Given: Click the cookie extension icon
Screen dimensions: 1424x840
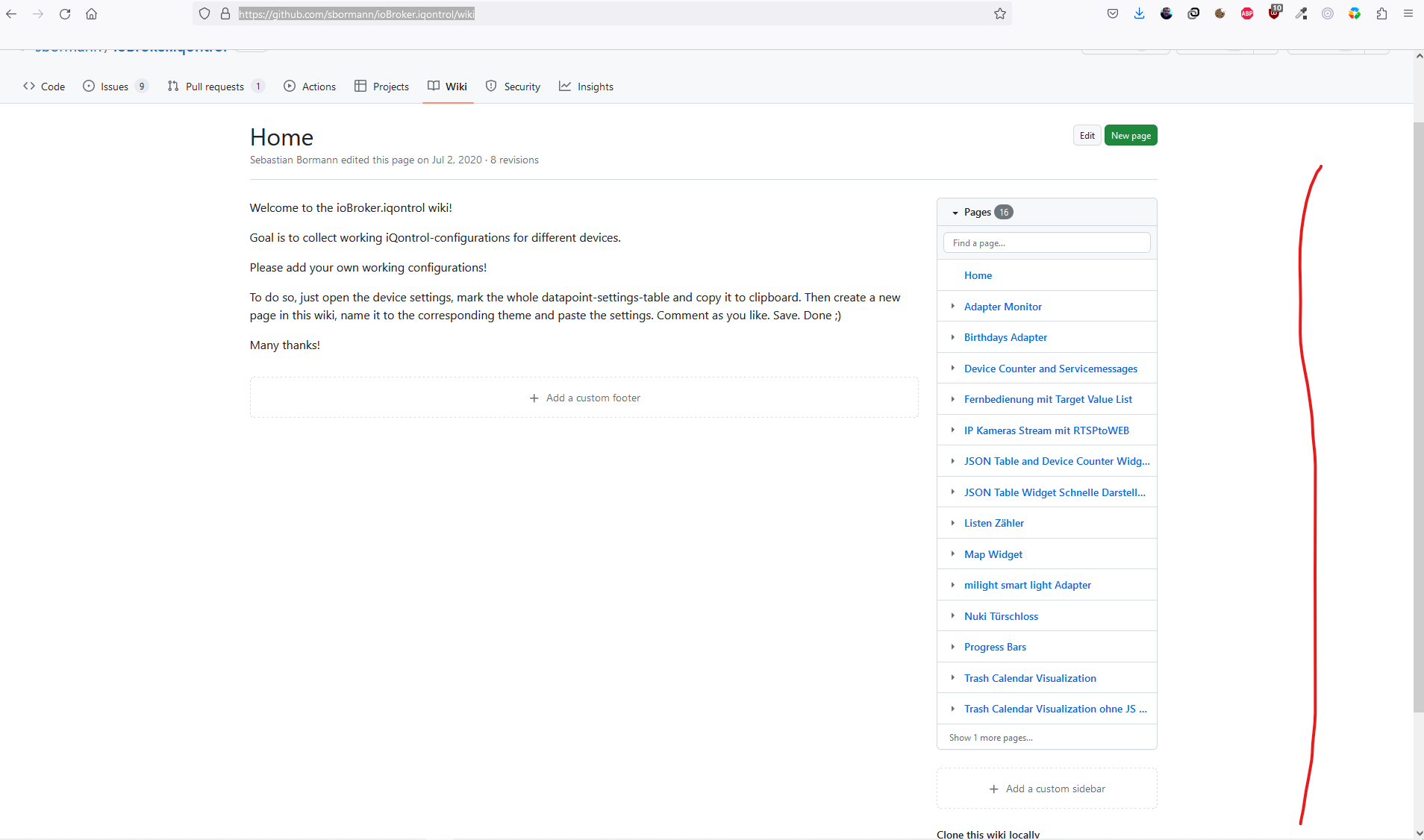Looking at the screenshot, I should point(1220,13).
